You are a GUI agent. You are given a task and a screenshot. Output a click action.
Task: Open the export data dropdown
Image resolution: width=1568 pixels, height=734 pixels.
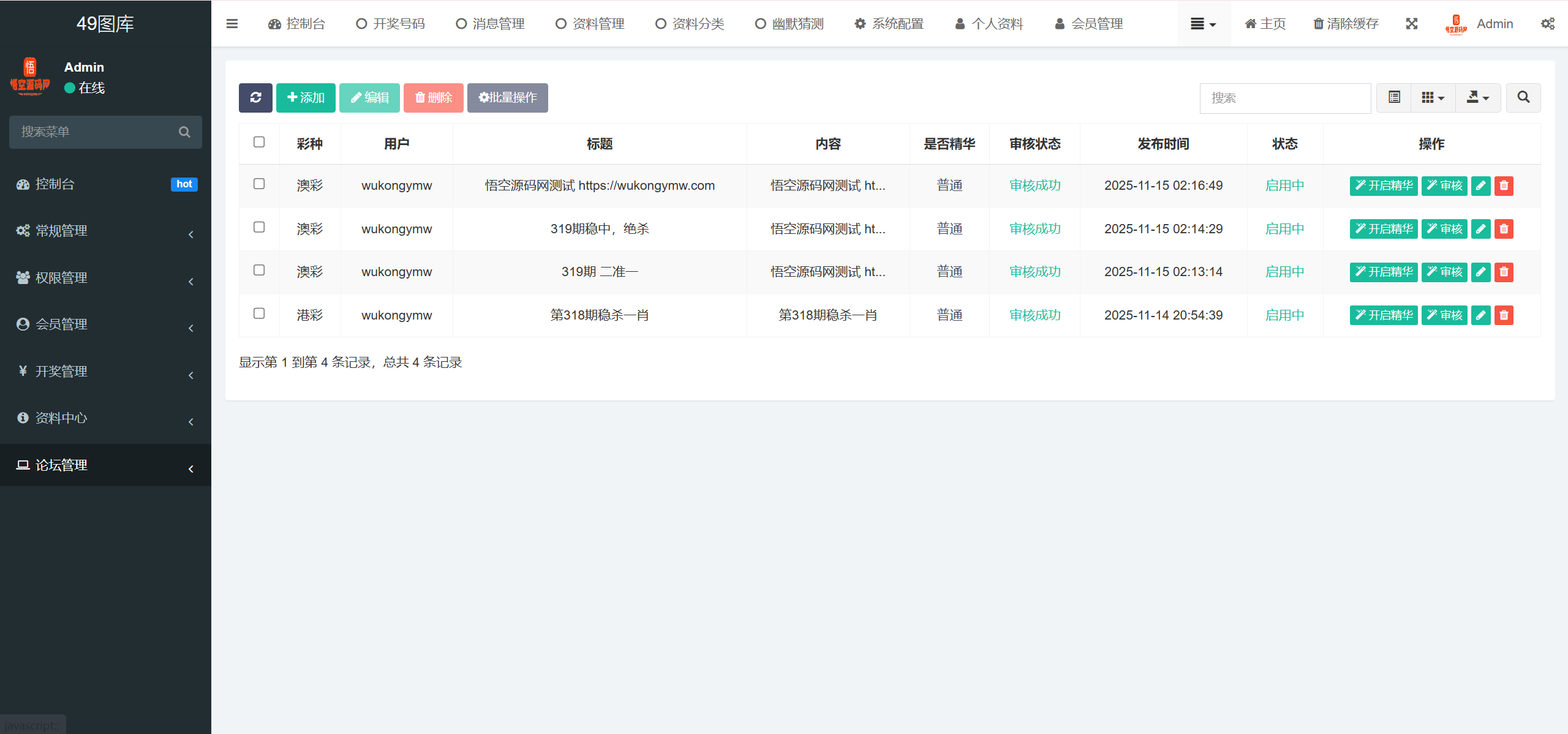pos(1477,98)
